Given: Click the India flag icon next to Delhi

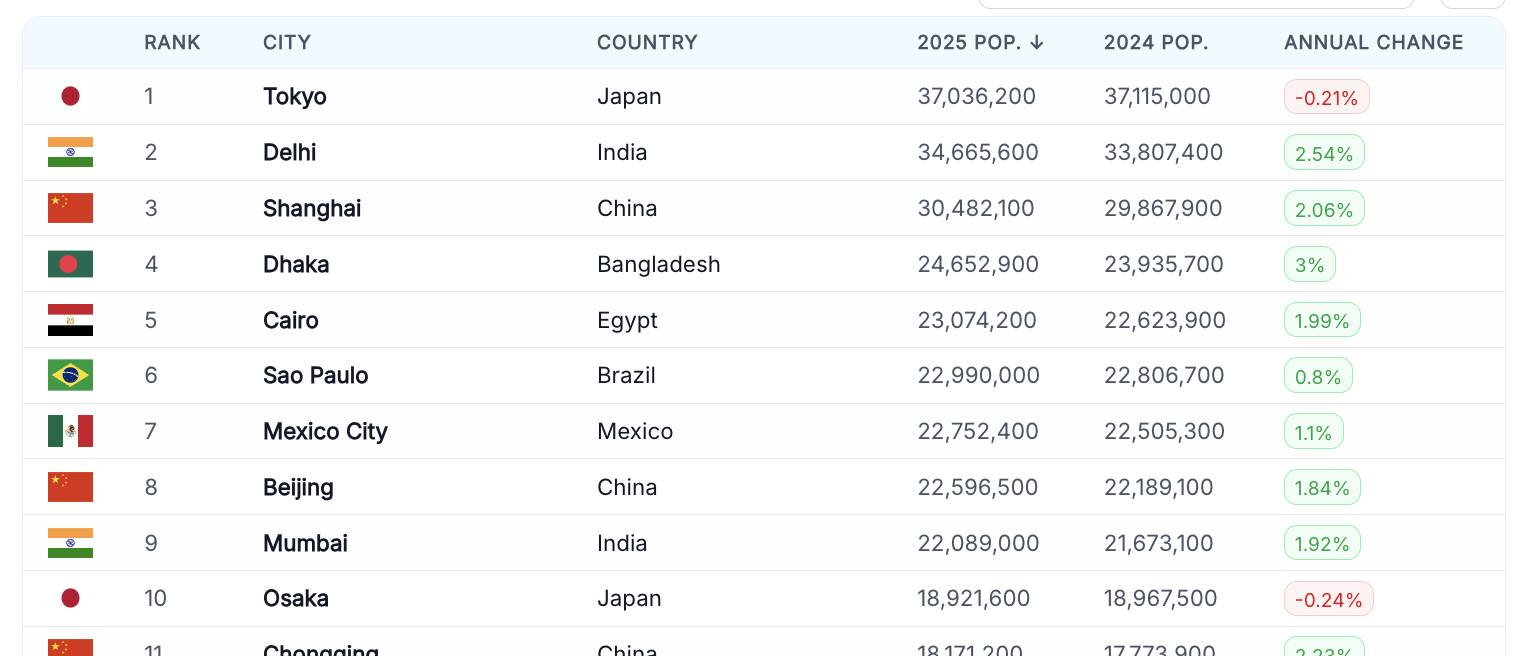Looking at the screenshot, I should (70, 152).
